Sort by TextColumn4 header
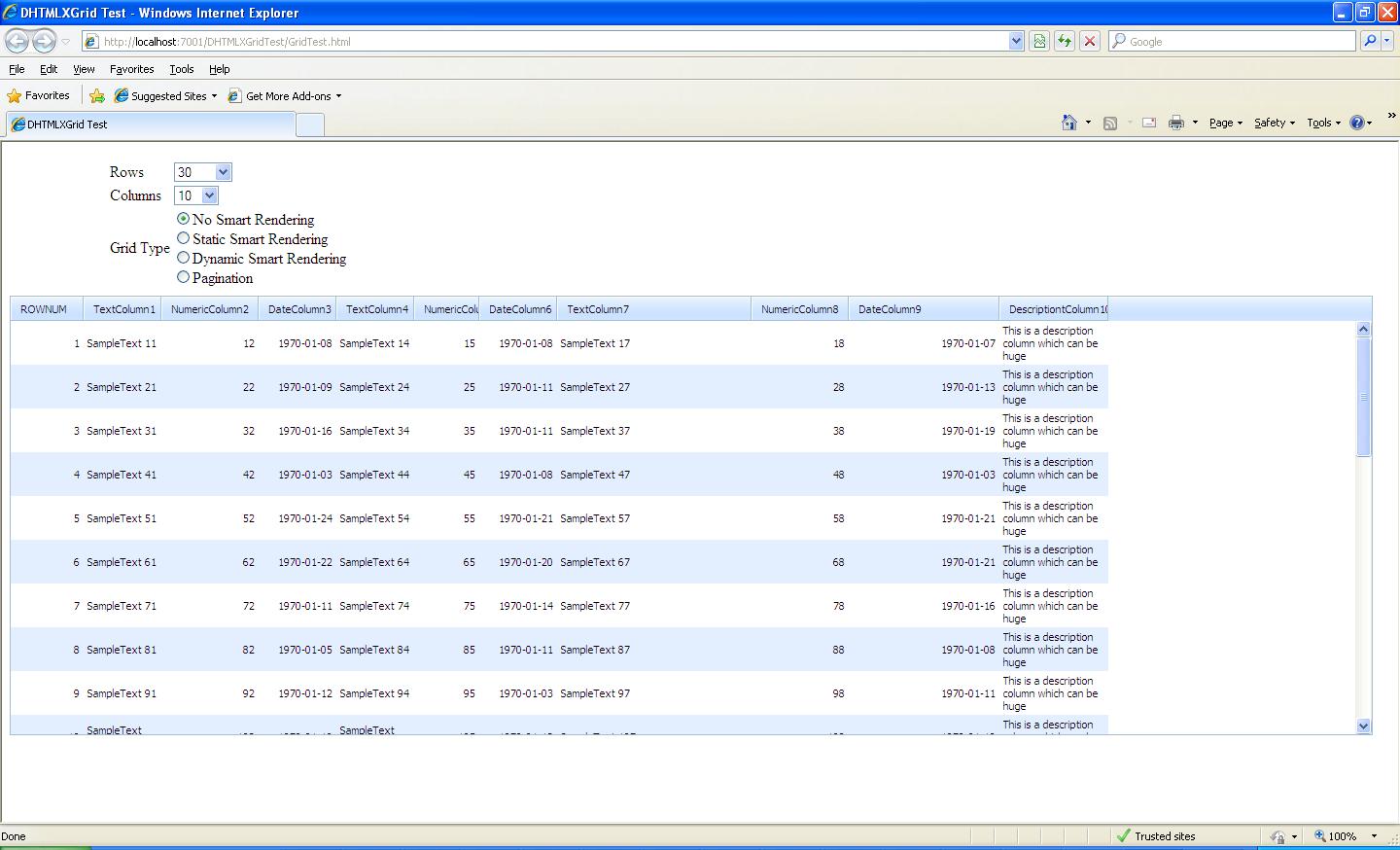Screen dimensions: 1400x850 [375, 309]
